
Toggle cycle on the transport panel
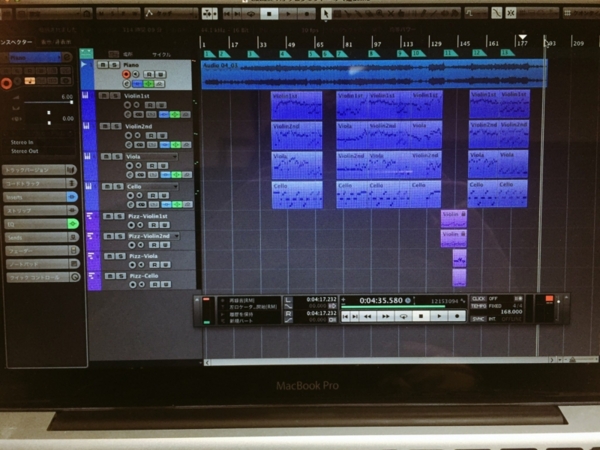[403, 316]
